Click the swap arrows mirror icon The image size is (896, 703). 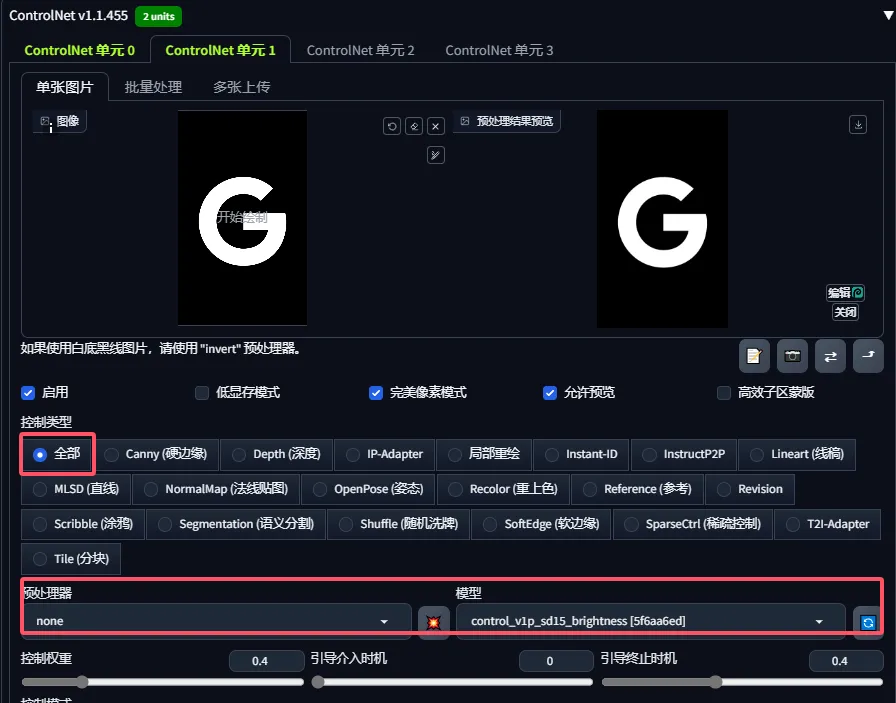[x=830, y=356]
